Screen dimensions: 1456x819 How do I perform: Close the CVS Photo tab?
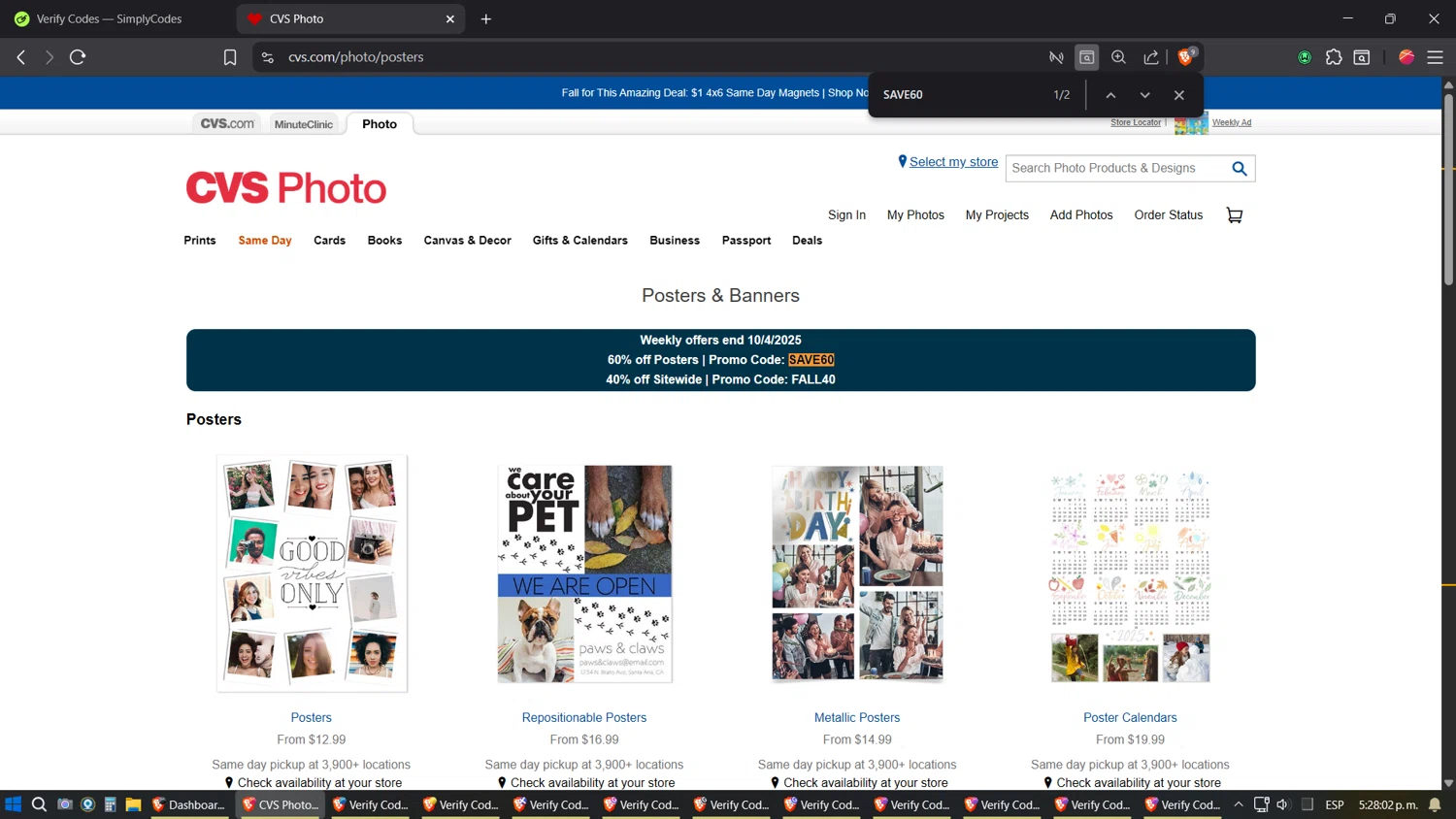(450, 18)
